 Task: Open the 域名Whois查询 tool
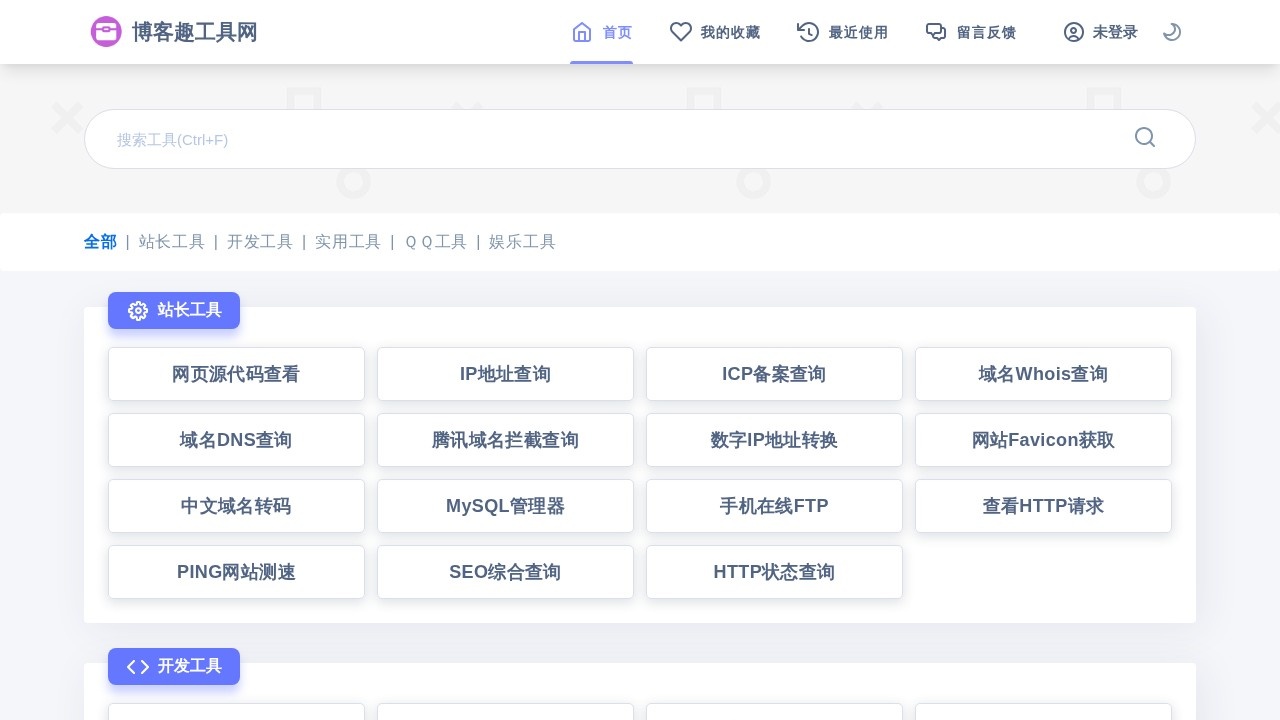1043,373
